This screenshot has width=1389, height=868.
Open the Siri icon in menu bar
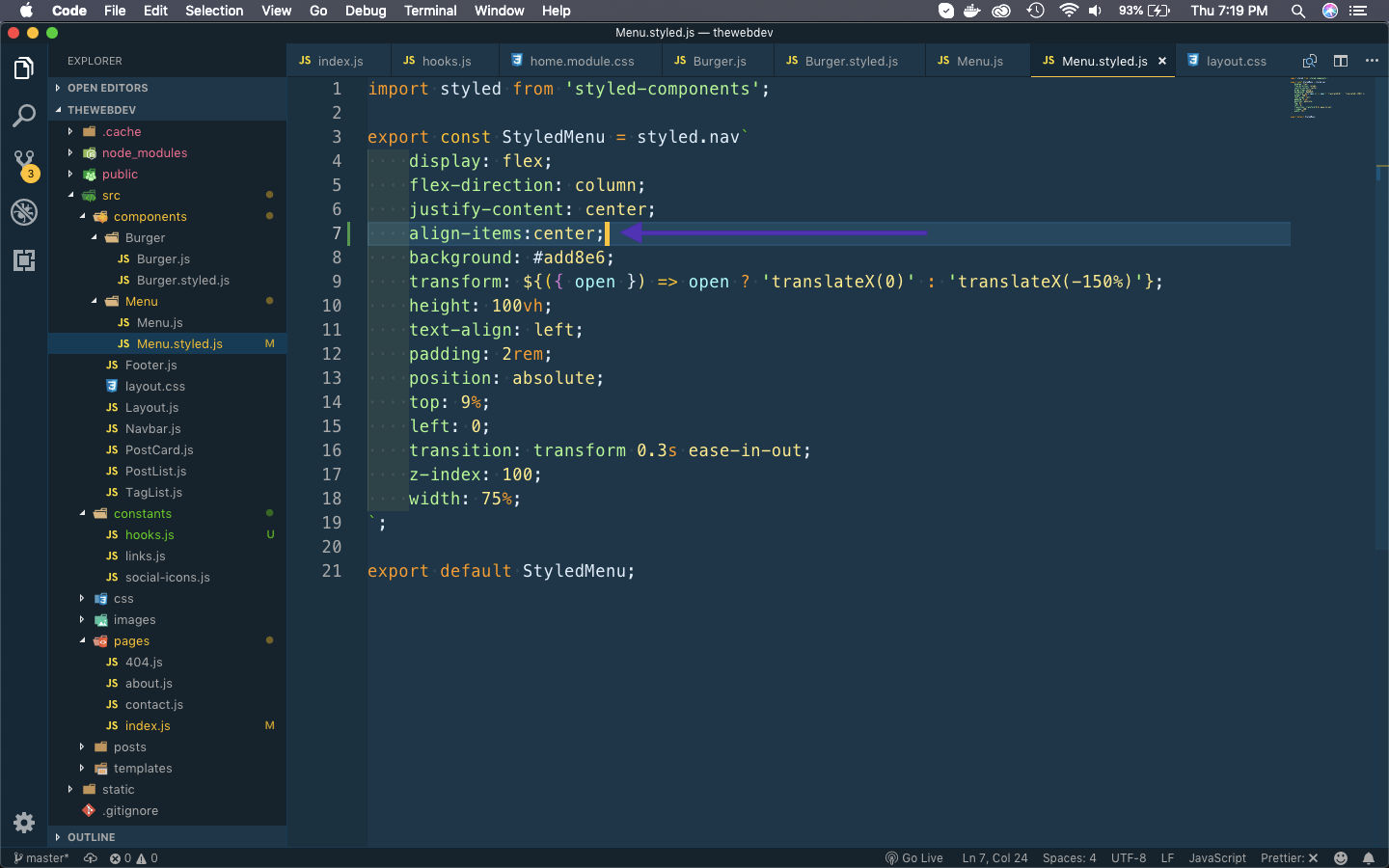click(x=1330, y=11)
